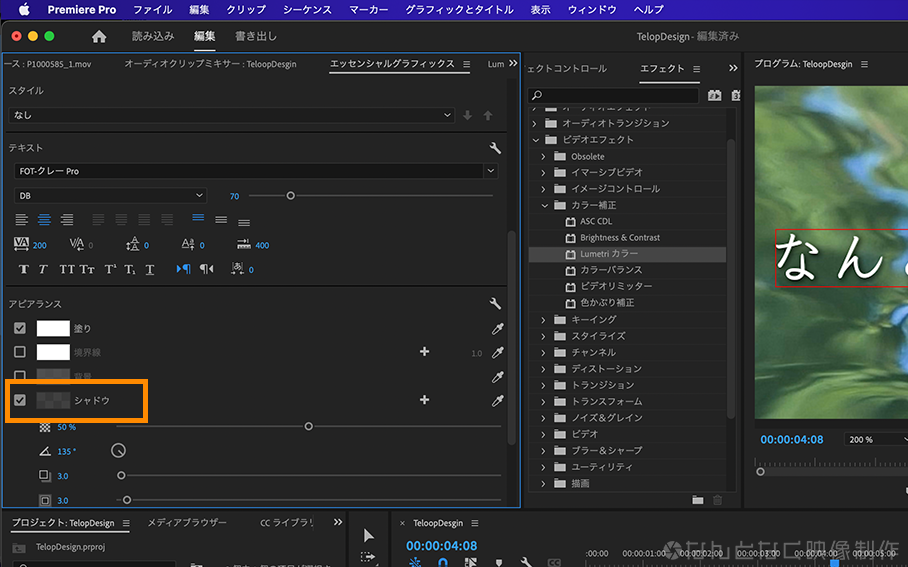Set left-to-right paragraph direction
The image size is (908, 567).
coord(184,269)
